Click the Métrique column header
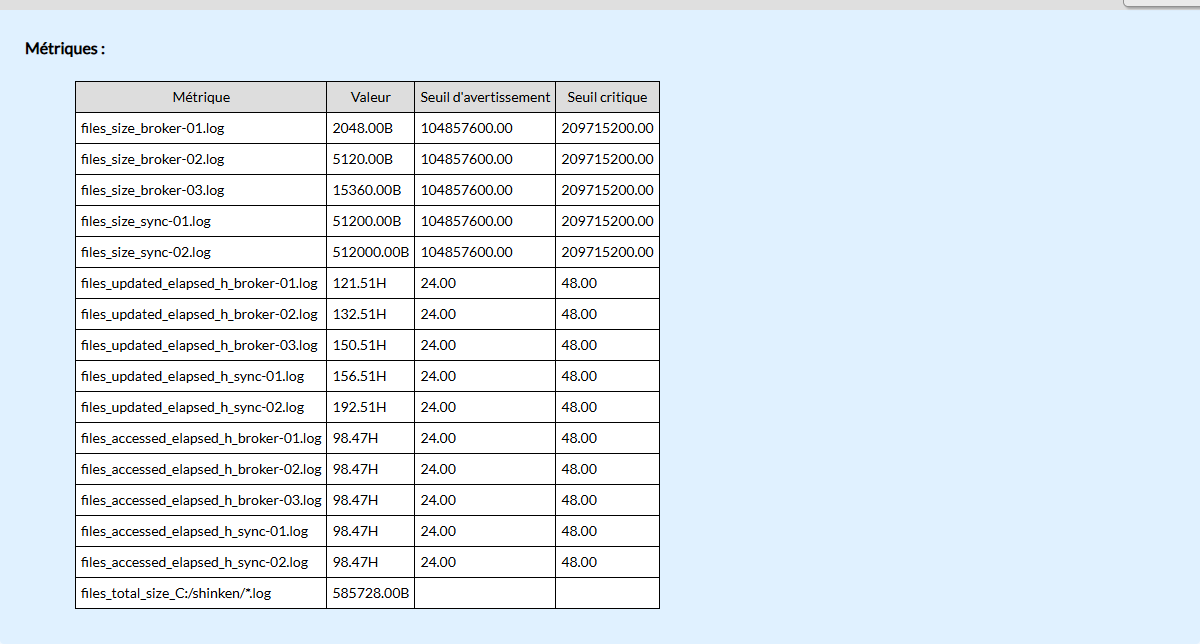 coord(201,97)
